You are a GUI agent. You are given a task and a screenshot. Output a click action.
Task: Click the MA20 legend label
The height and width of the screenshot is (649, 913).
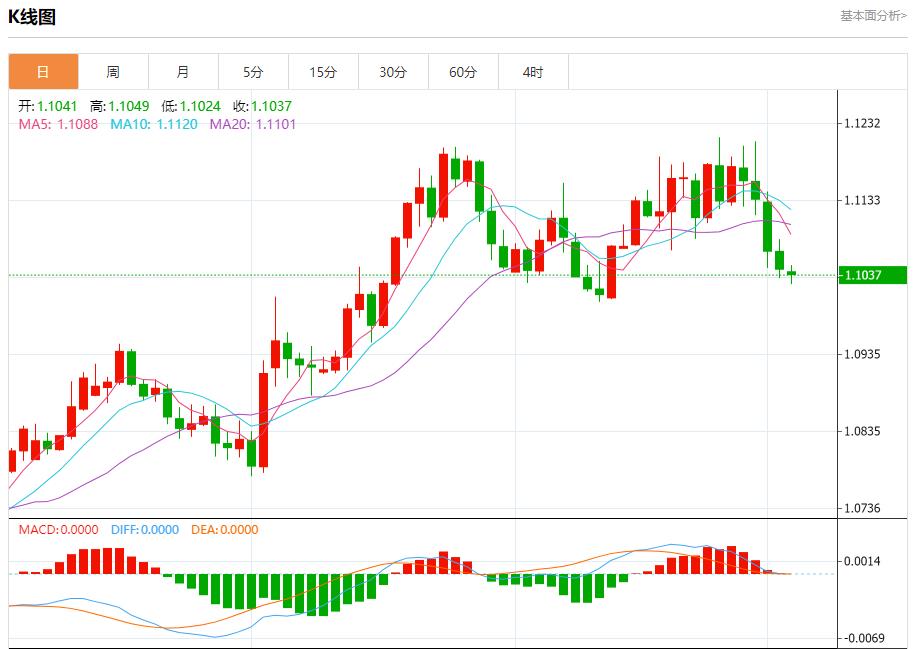(x=251, y=124)
